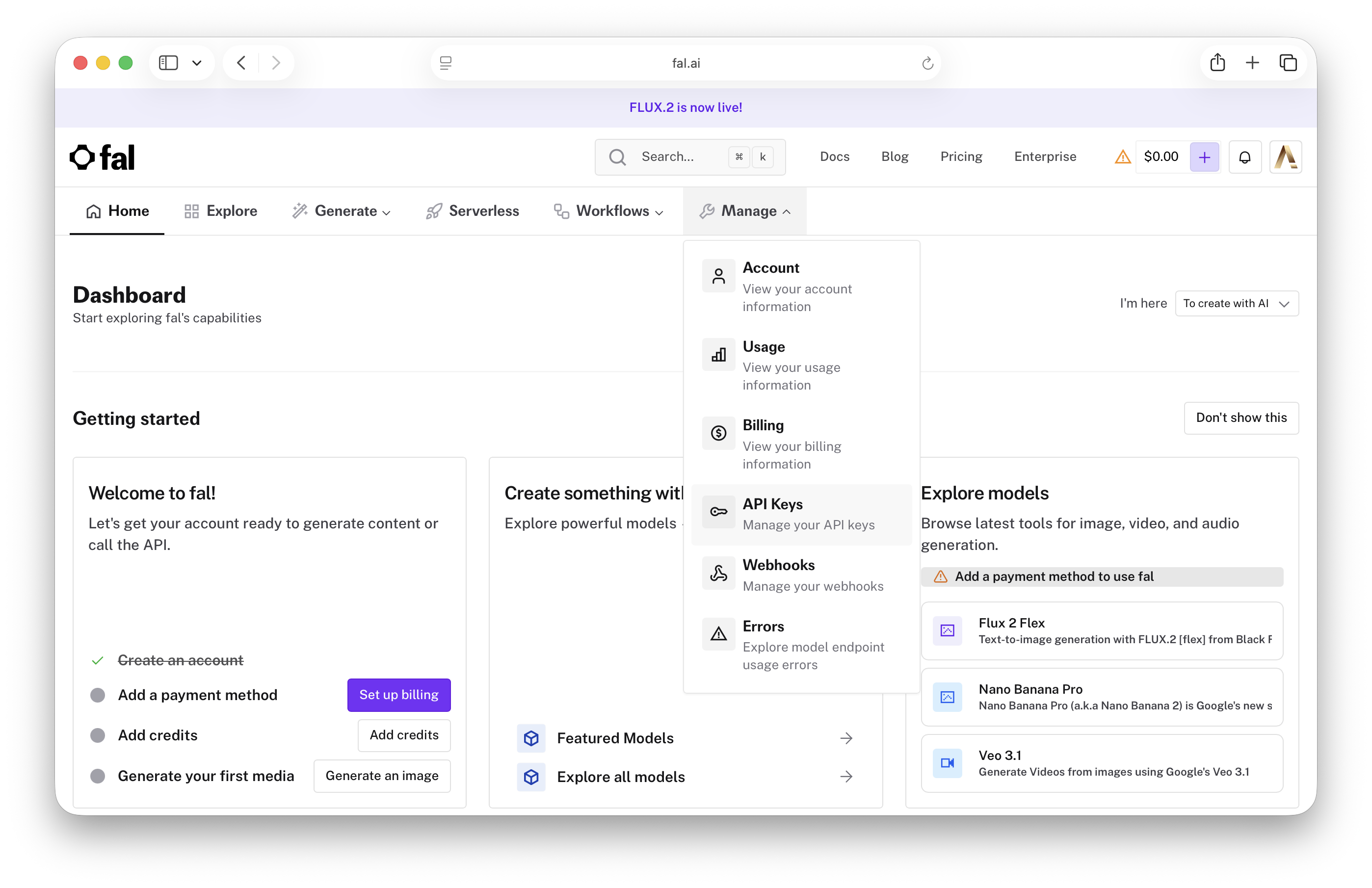Click the Explore all models arrow
The image size is (1372, 888).
(845, 777)
